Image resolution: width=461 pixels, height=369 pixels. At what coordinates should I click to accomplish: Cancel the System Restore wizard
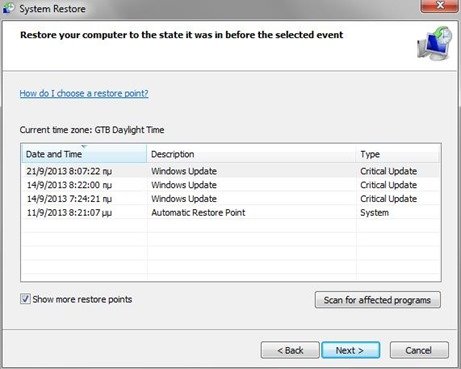pyautogui.click(x=419, y=350)
